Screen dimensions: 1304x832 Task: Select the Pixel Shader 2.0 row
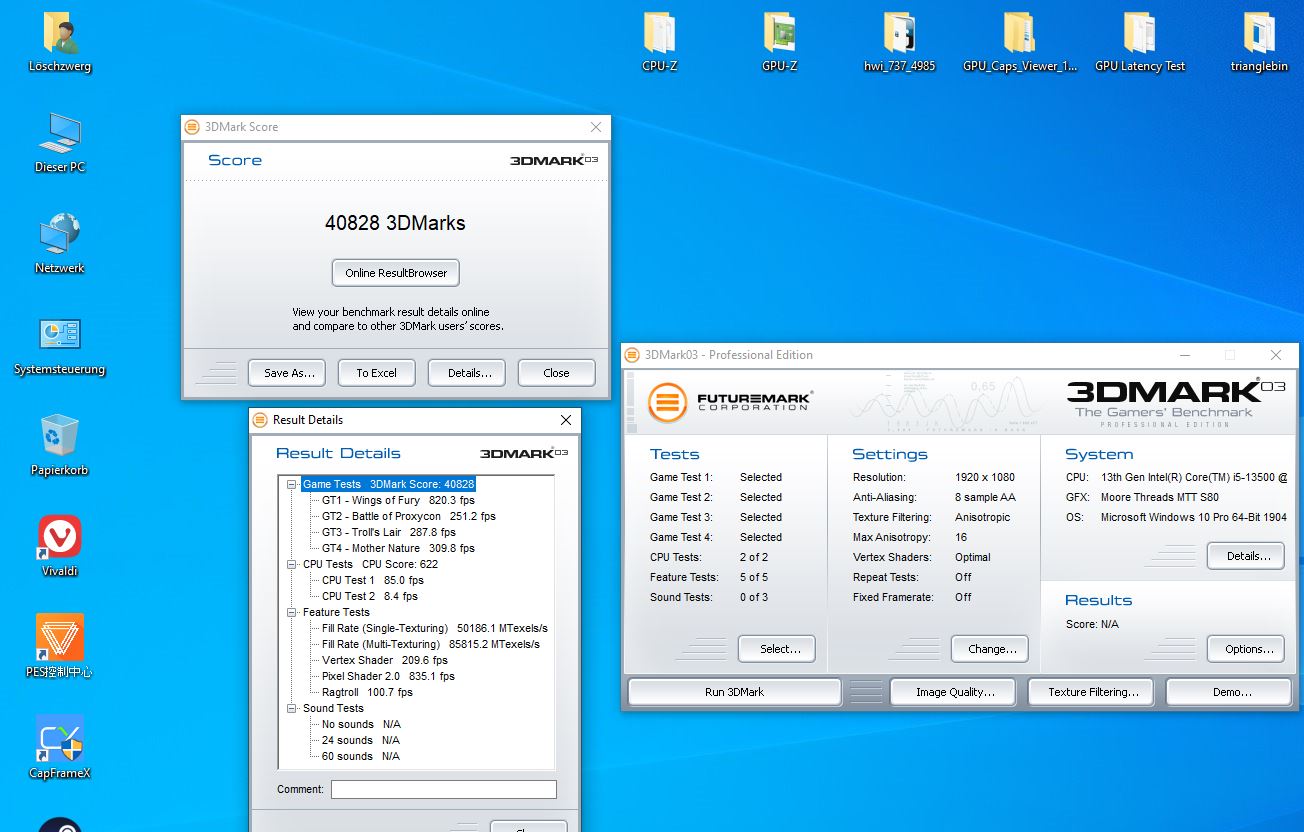(x=387, y=676)
